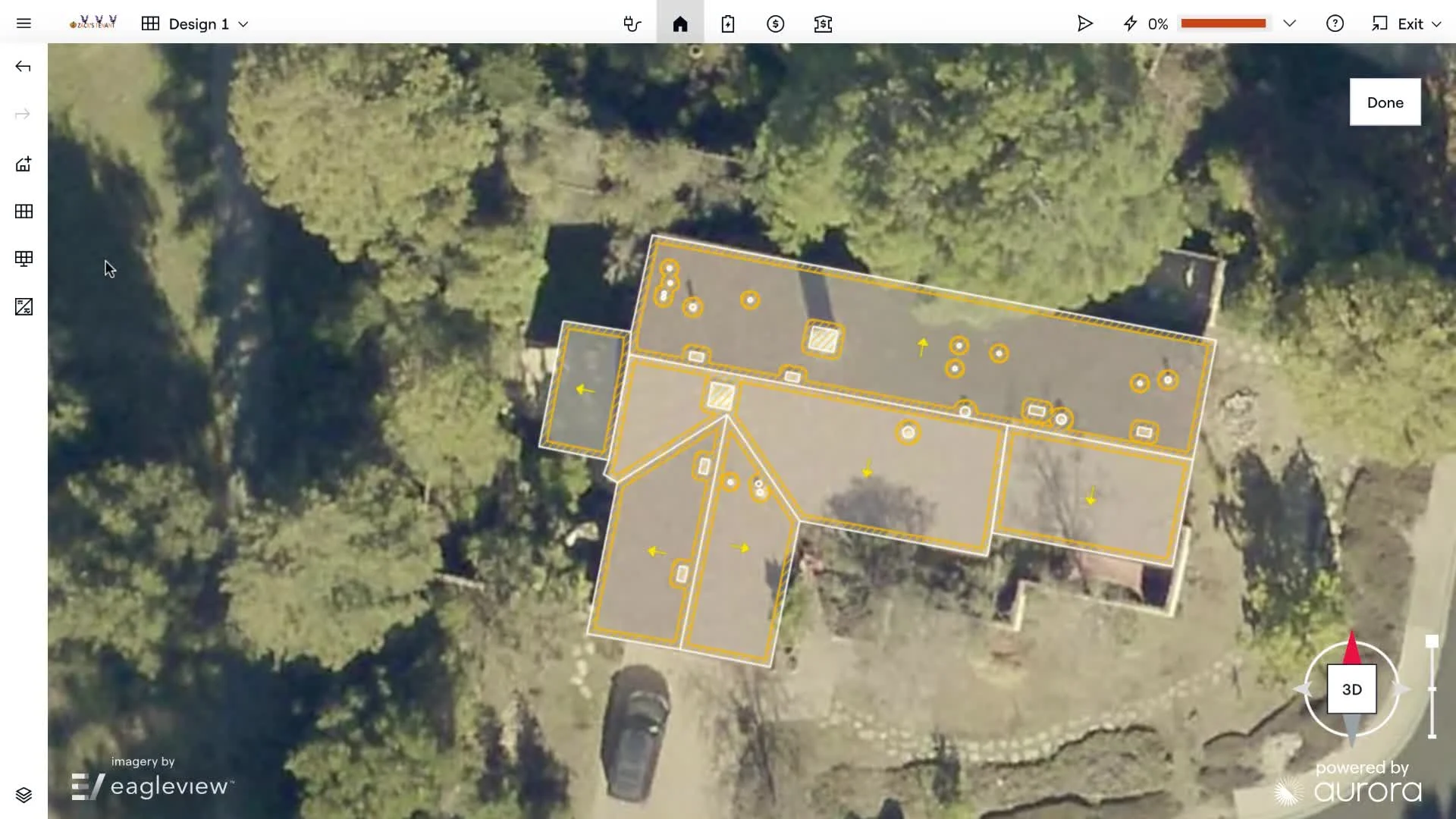Expand the Design 1 dropdown
1456x819 pixels.
click(x=243, y=24)
